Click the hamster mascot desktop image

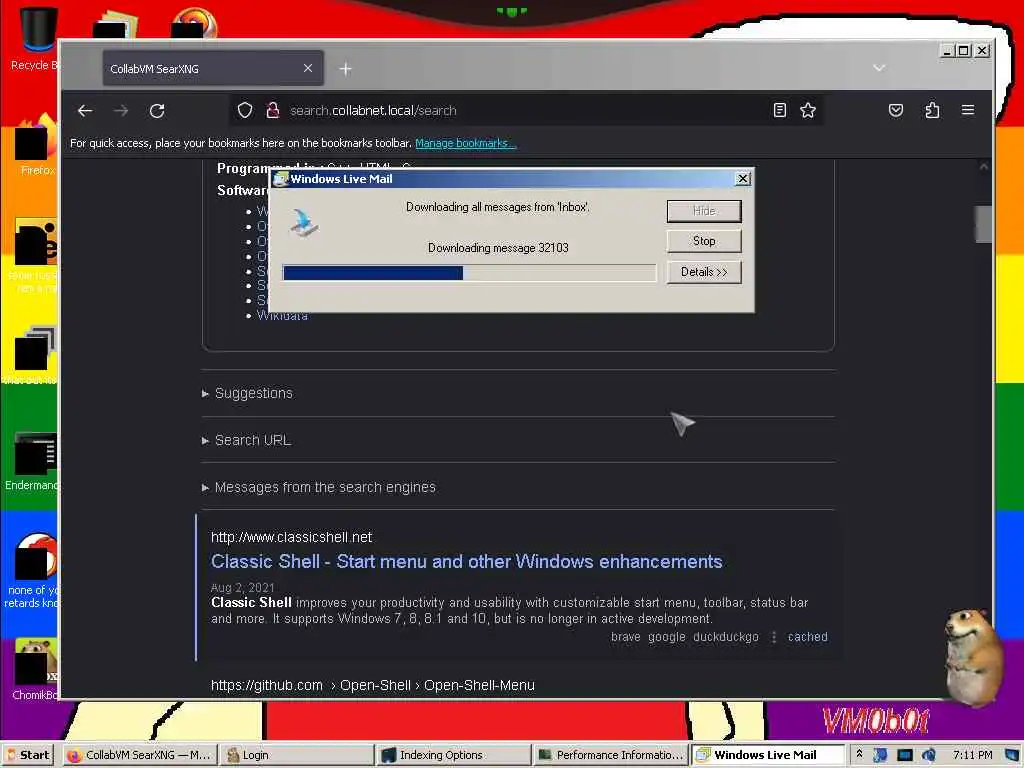pos(972,656)
